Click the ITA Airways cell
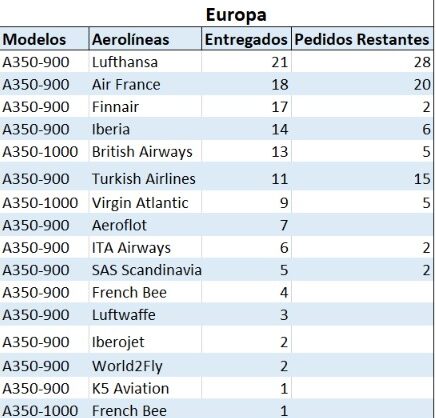 click(145, 247)
